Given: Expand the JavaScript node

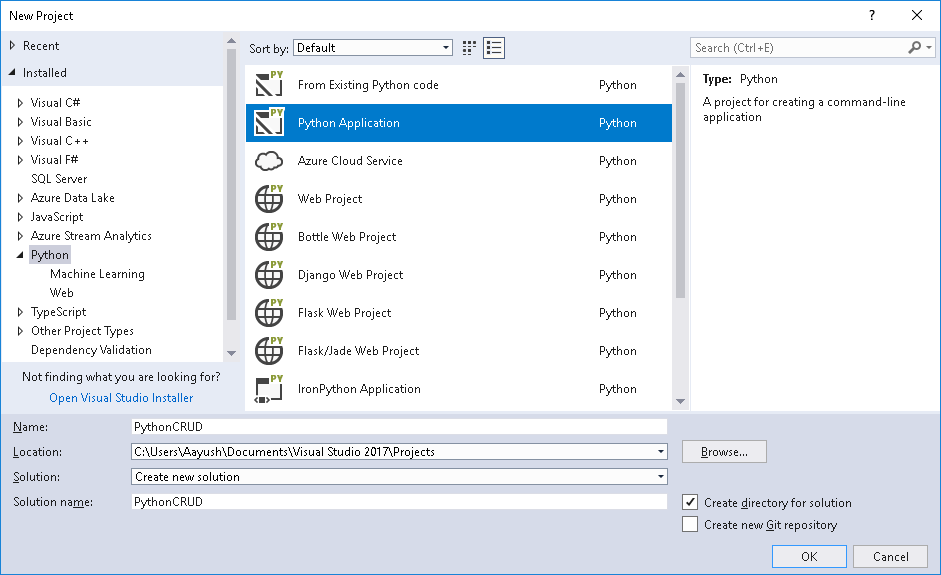Looking at the screenshot, I should pyautogui.click(x=20, y=217).
